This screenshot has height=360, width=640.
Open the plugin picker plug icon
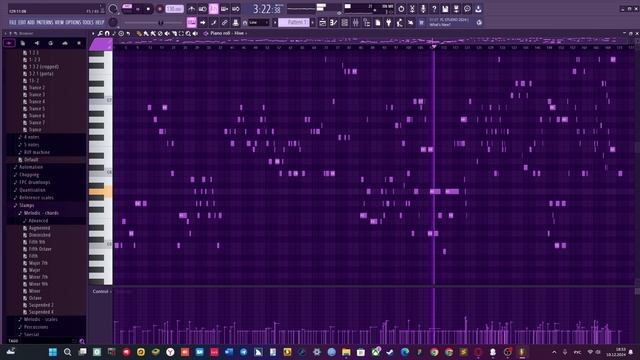pos(389,22)
